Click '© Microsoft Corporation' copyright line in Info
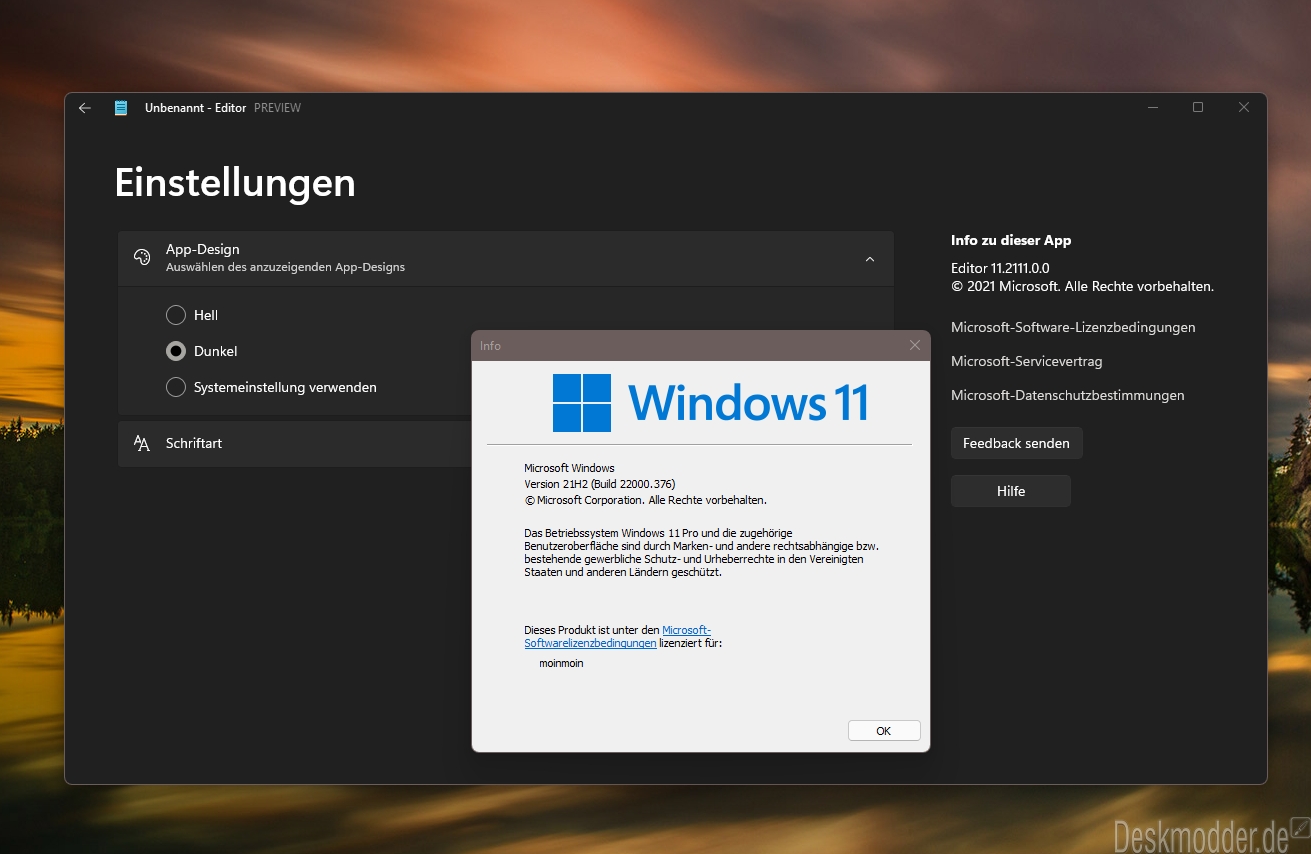1311x854 pixels. pos(645,500)
